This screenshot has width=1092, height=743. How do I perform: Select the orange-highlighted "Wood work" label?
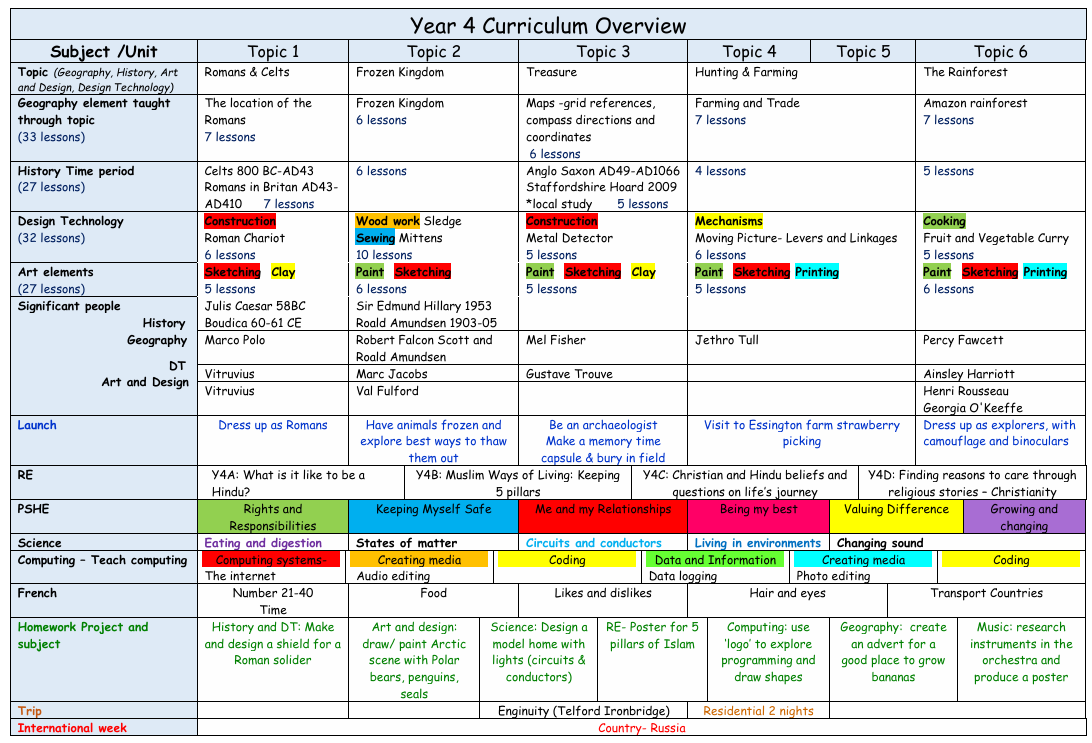tap(388, 221)
